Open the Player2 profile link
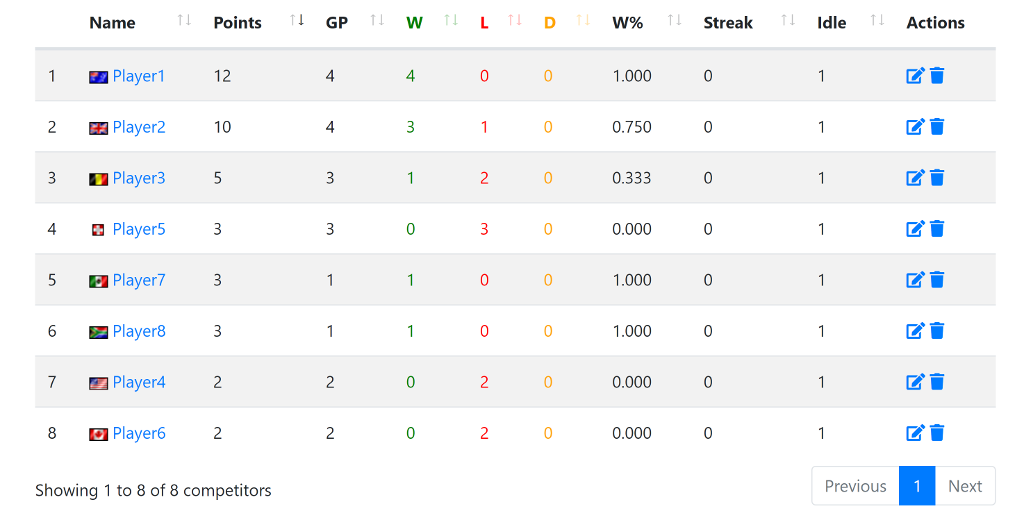The height and width of the screenshot is (511, 1024). click(139, 127)
